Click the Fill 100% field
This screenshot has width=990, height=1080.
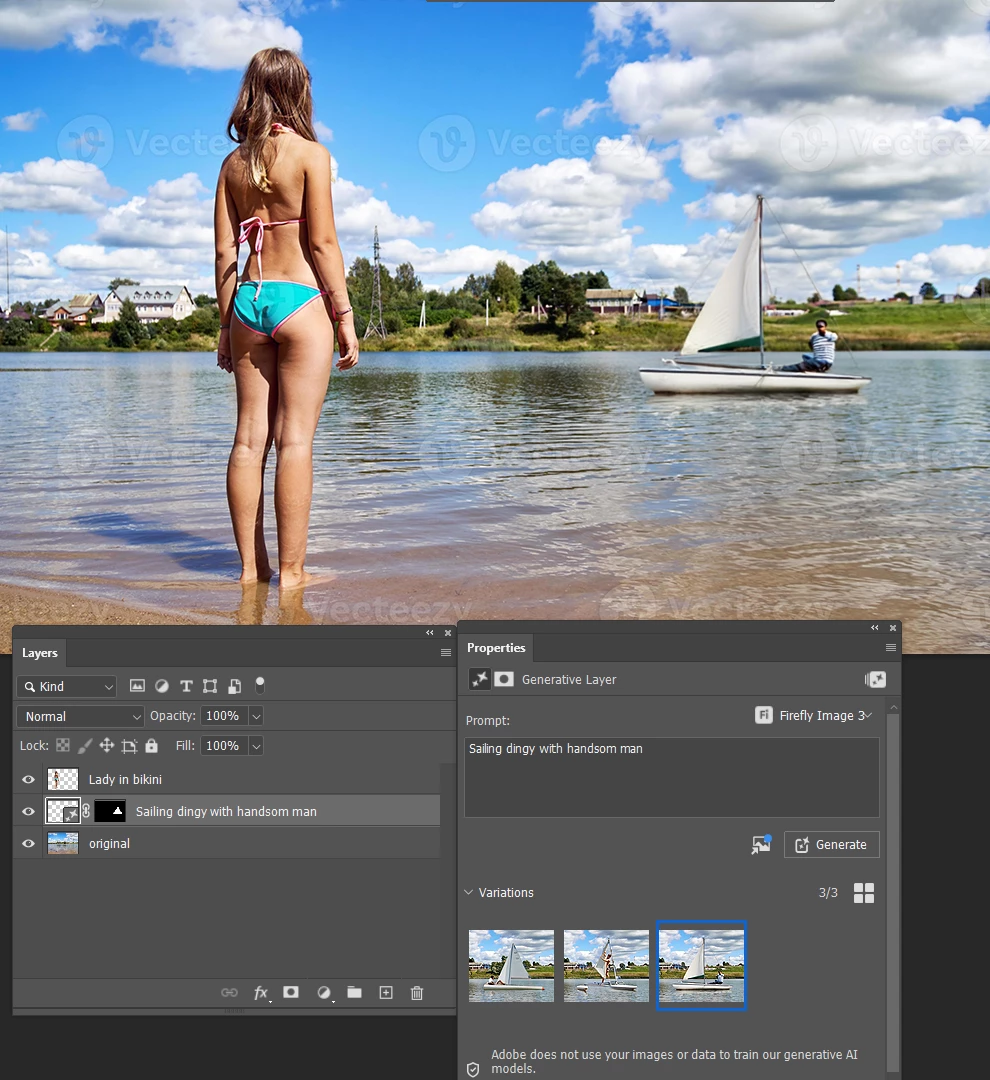click(x=223, y=746)
